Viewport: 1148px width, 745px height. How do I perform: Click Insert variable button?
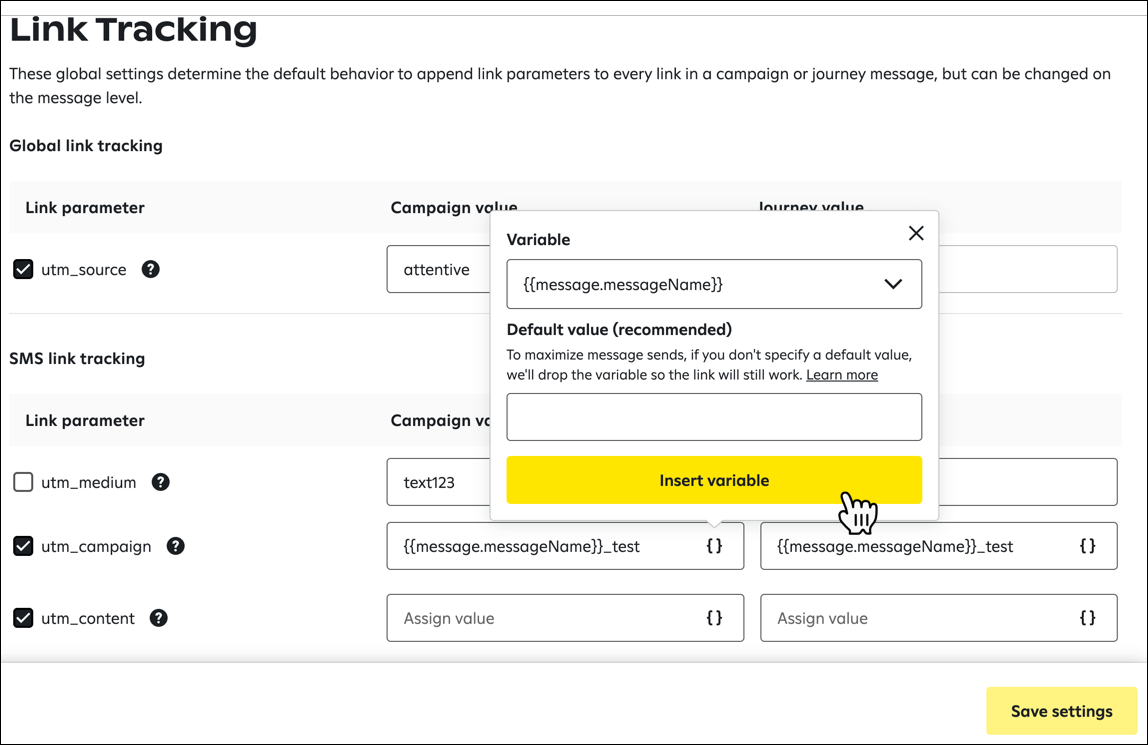[714, 480]
